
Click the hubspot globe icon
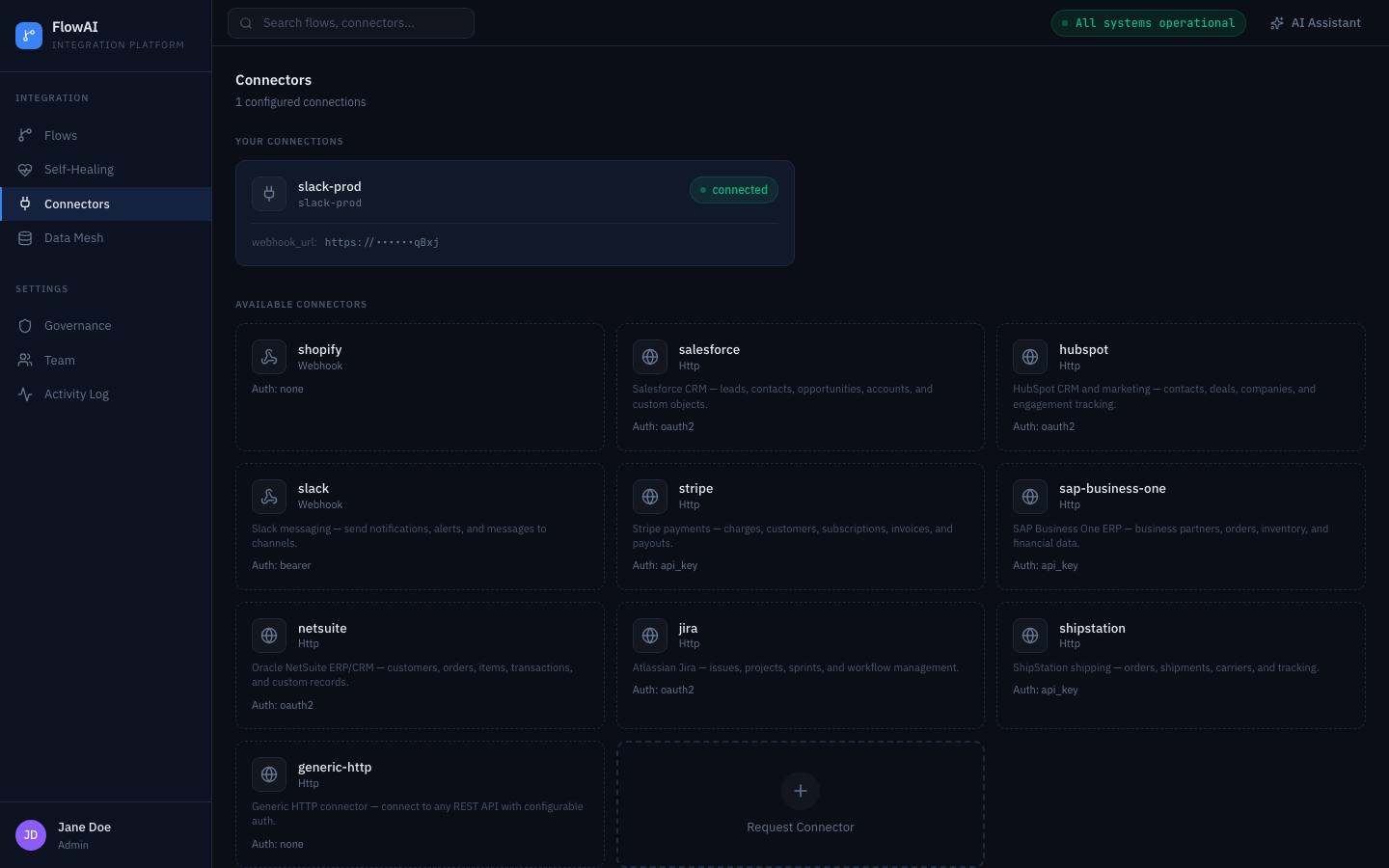(1030, 357)
